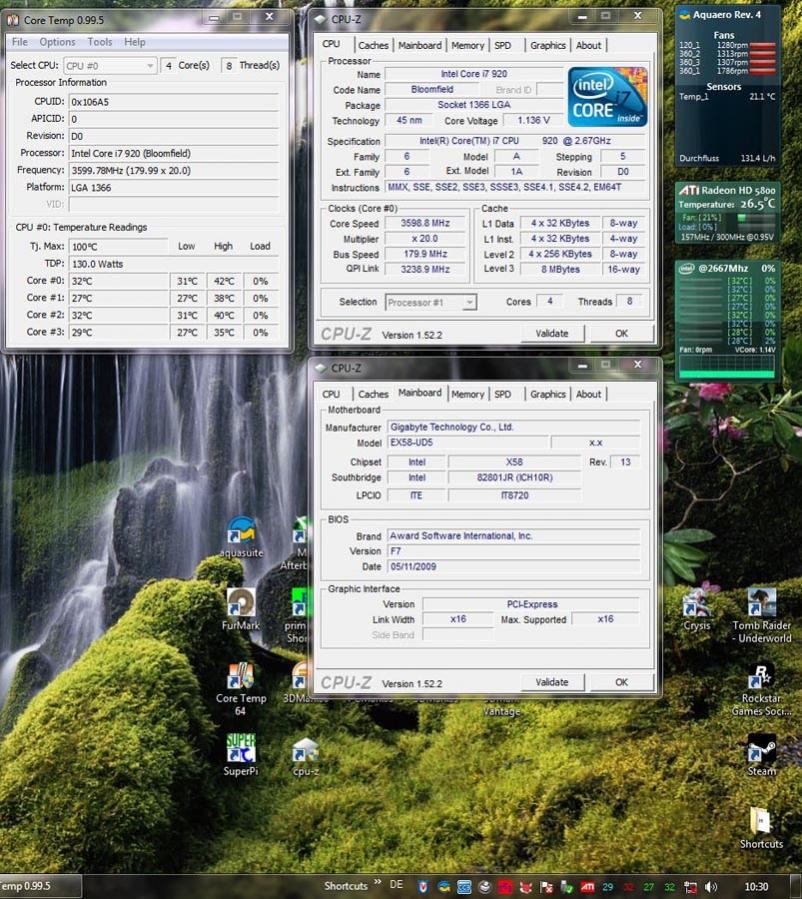The height and width of the screenshot is (899, 802).
Task: Click the taskbar clock showing 10:30
Action: click(756, 886)
